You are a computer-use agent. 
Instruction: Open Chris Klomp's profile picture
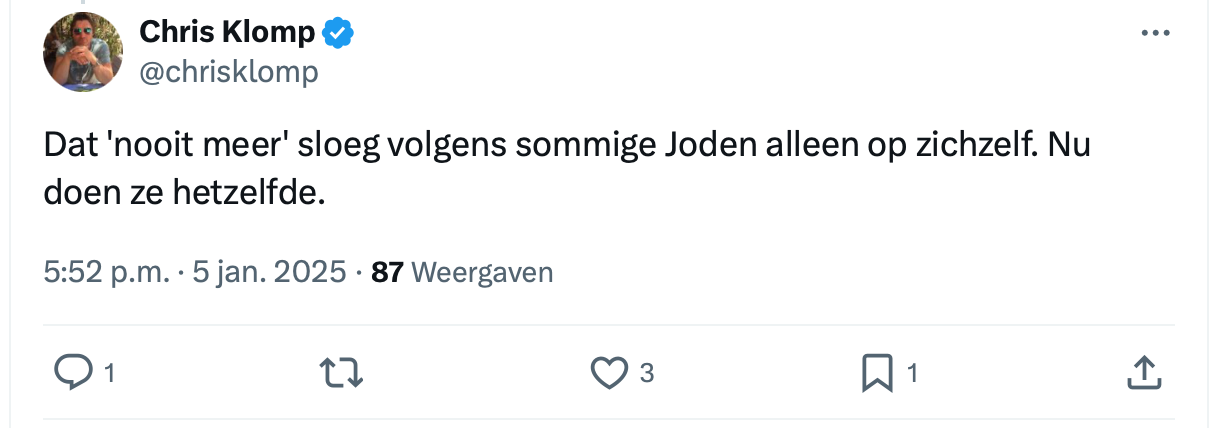(x=83, y=52)
